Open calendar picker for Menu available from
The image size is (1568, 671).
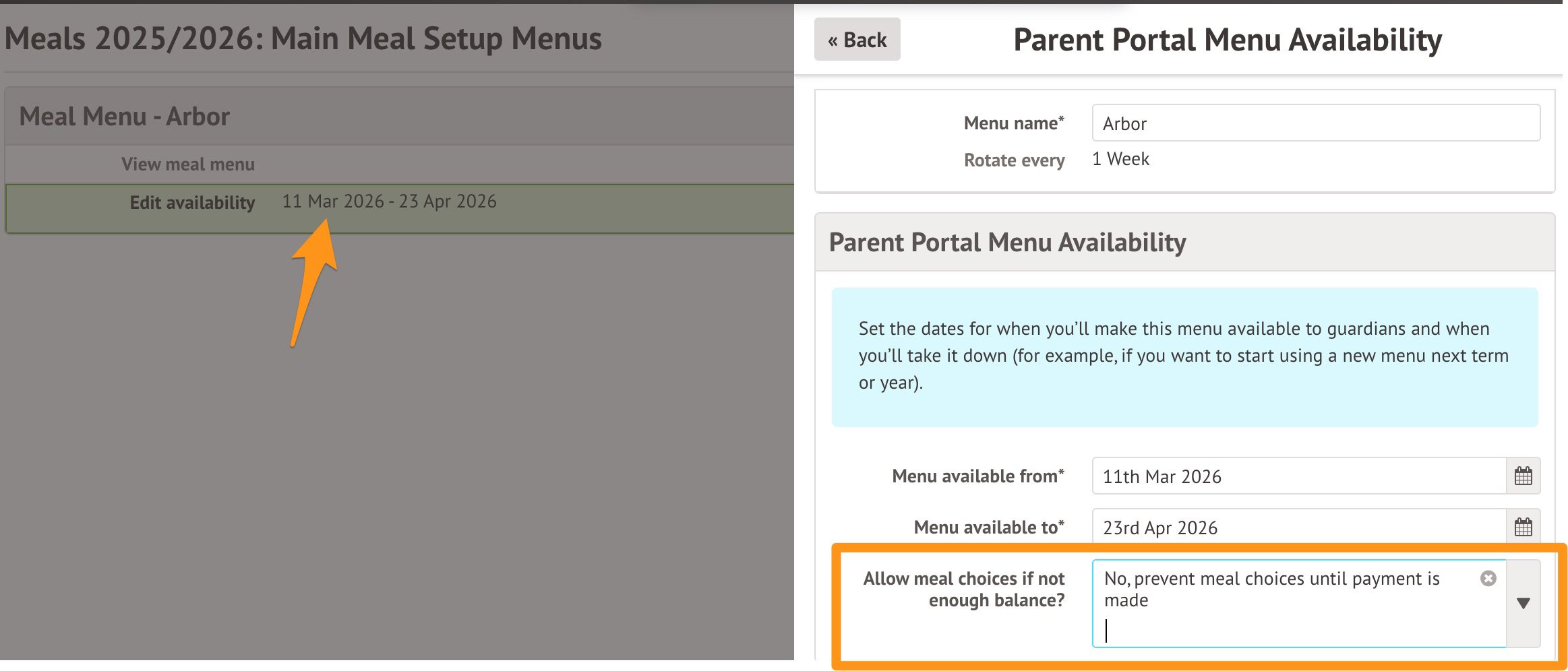tap(1523, 476)
